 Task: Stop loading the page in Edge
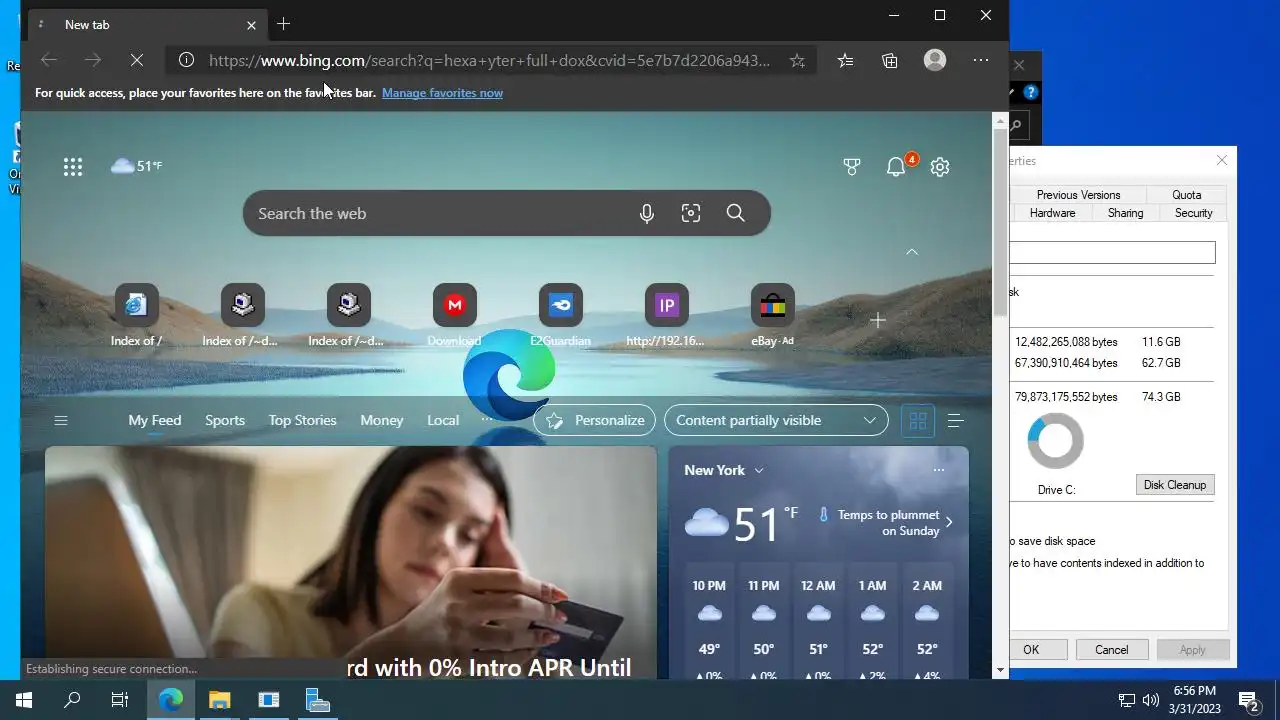point(137,60)
